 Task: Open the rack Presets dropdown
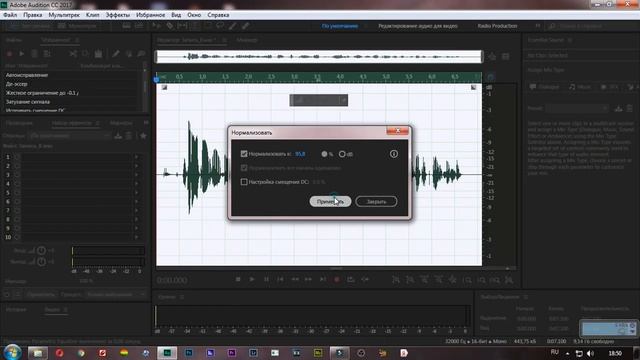tap(70, 136)
